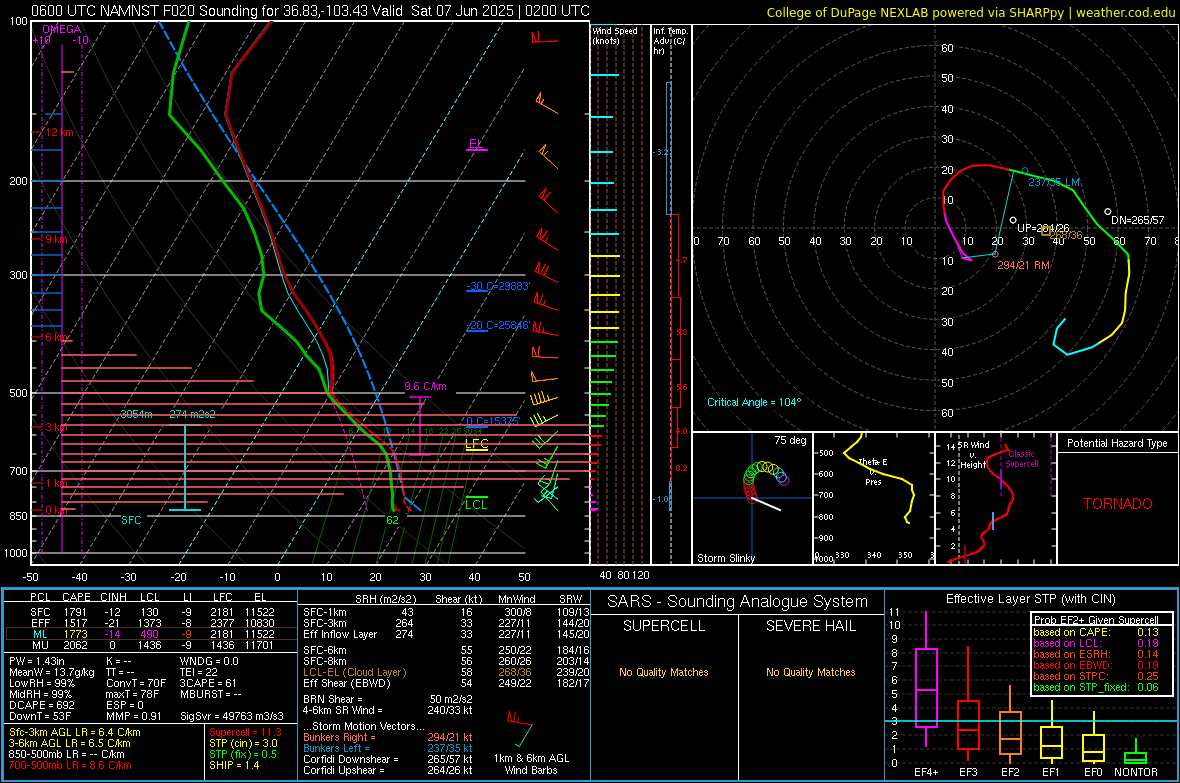Click the Wind Speed (knots) panel header

[x=615, y=35]
